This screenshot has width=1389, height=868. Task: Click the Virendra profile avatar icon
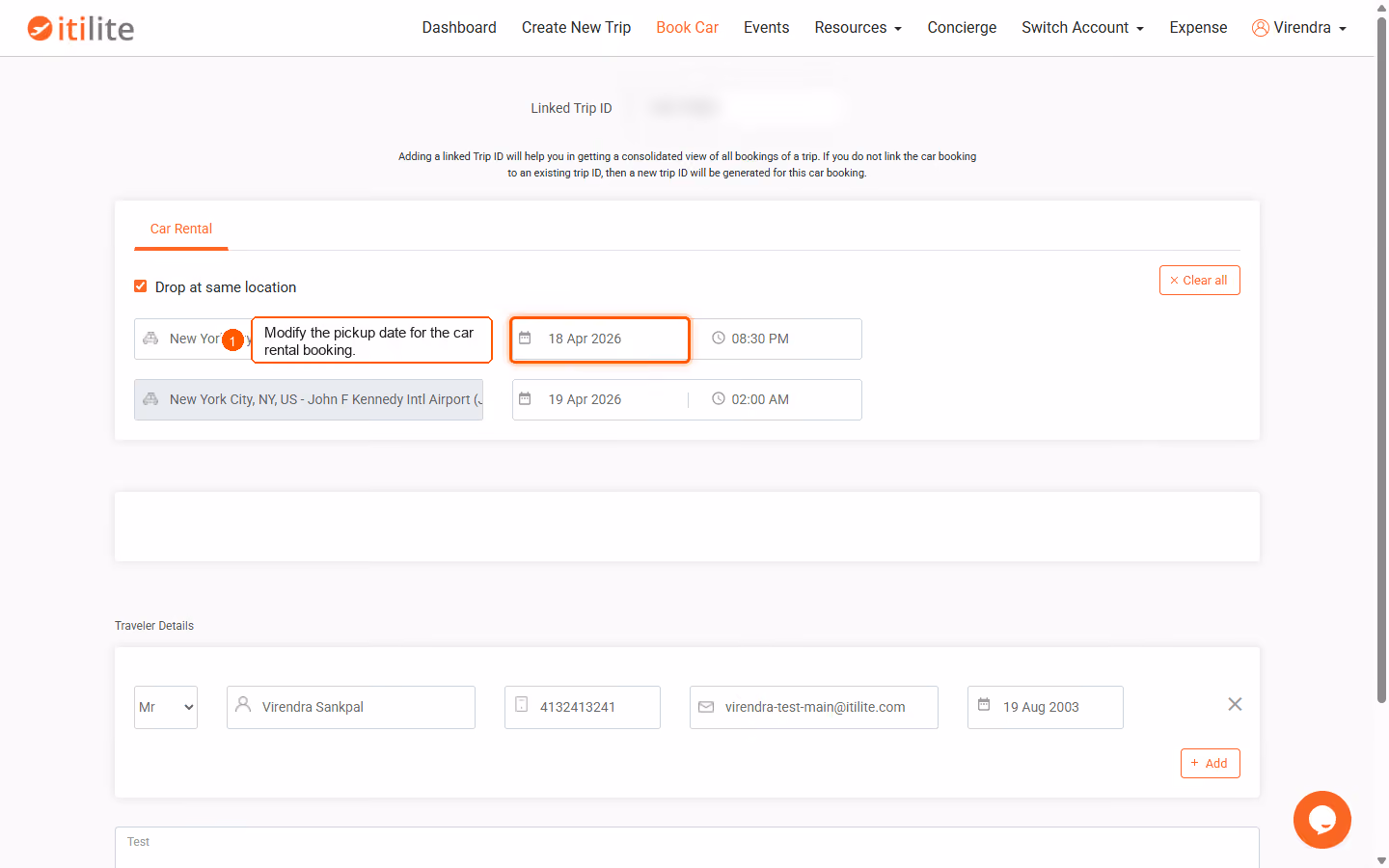[1260, 28]
